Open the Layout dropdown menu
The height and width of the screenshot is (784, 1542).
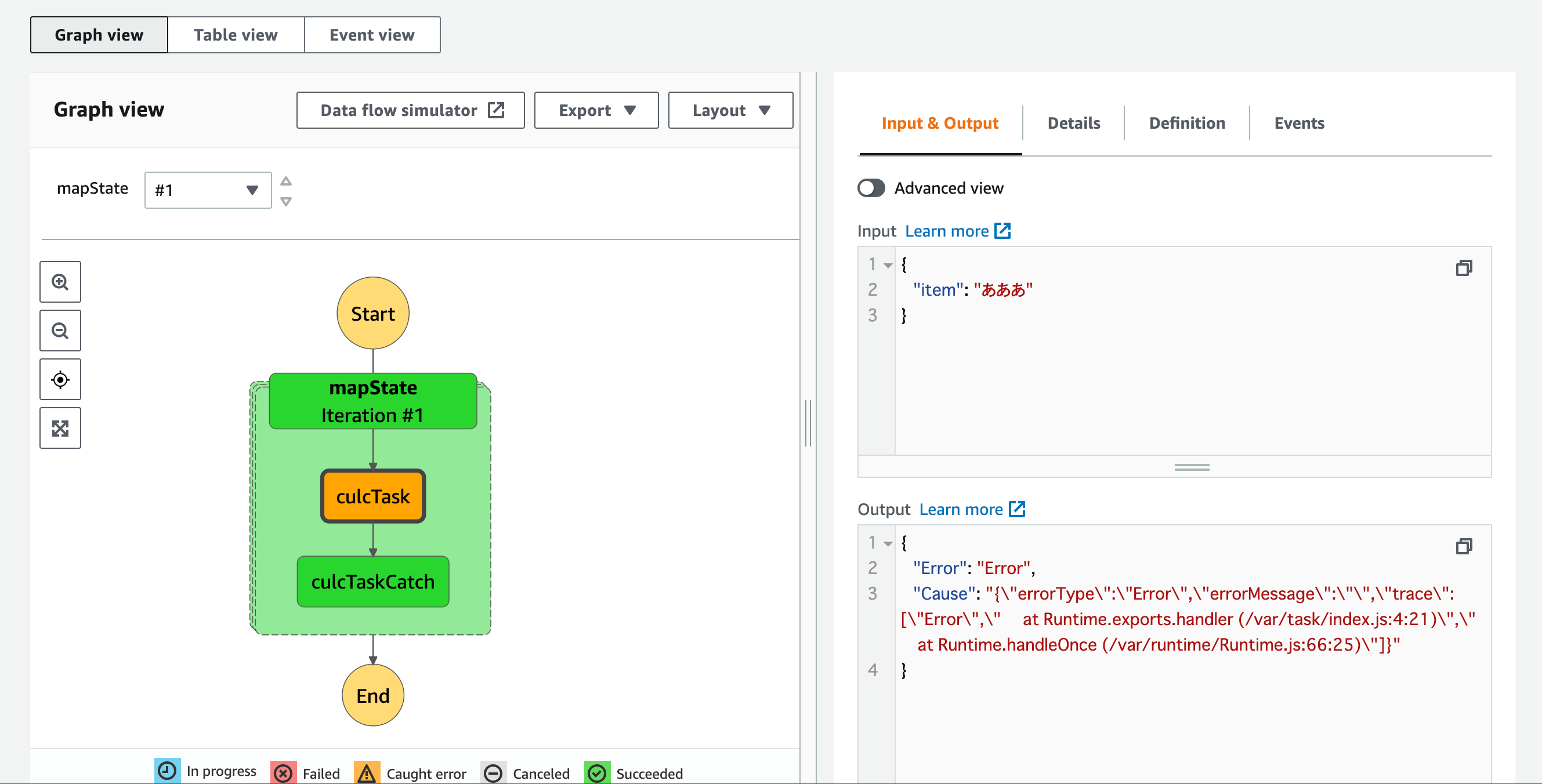(x=730, y=110)
